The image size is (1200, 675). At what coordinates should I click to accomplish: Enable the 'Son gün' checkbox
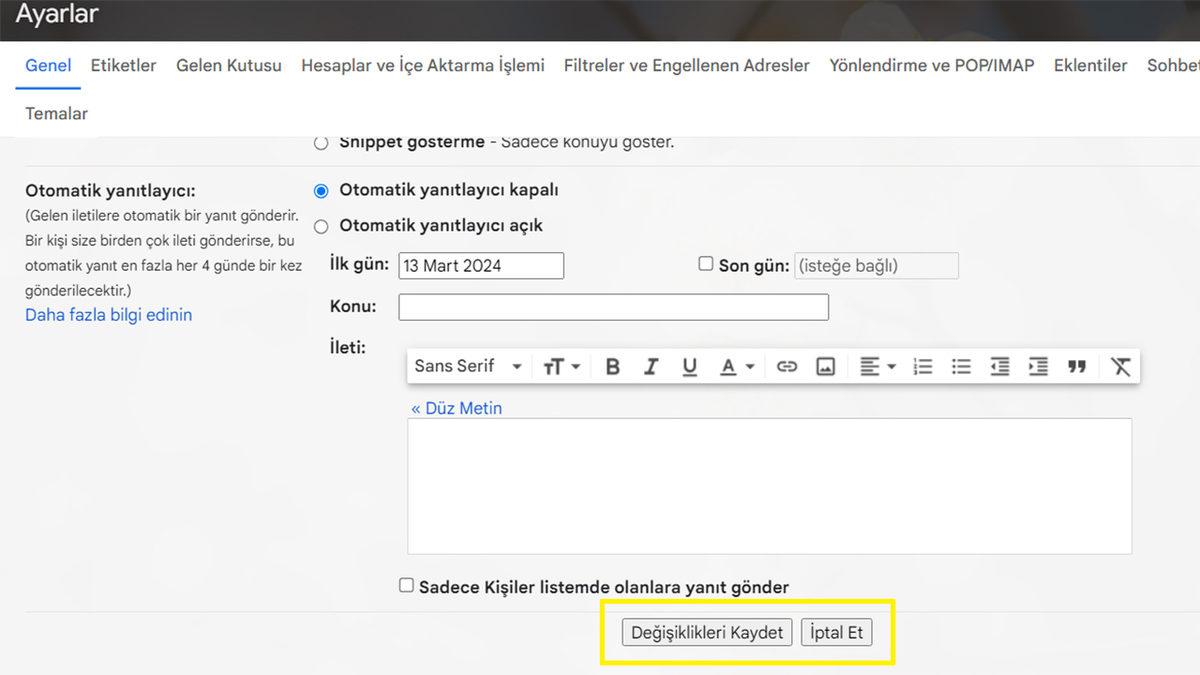pos(705,263)
